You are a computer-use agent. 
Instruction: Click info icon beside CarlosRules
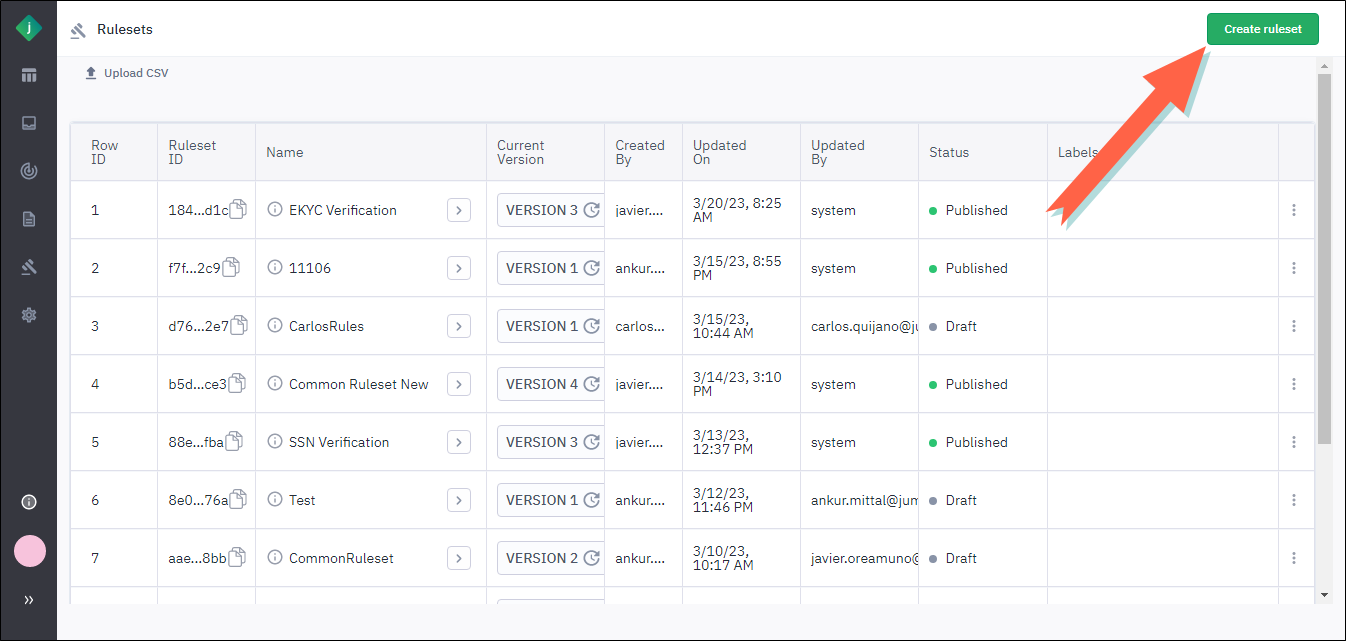tap(275, 326)
